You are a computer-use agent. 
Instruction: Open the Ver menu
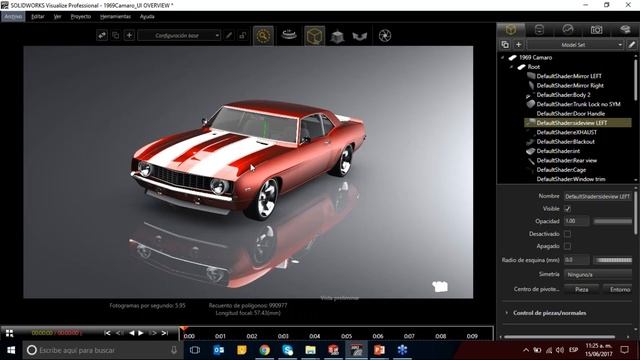[x=58, y=16]
